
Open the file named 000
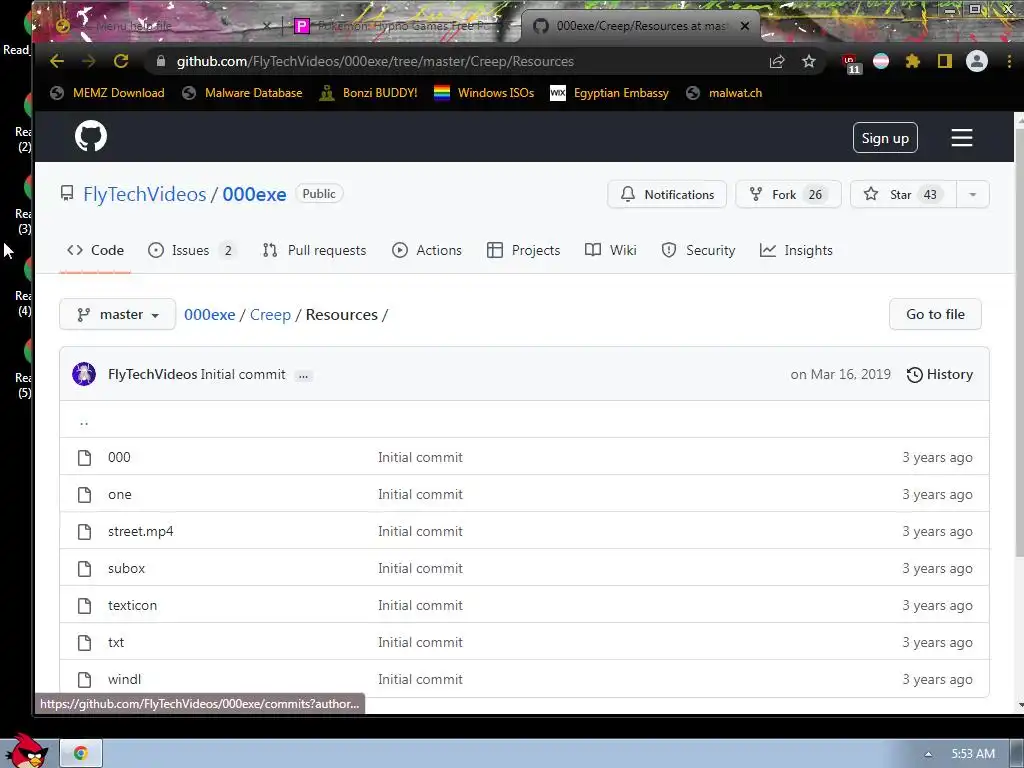[x=119, y=457]
